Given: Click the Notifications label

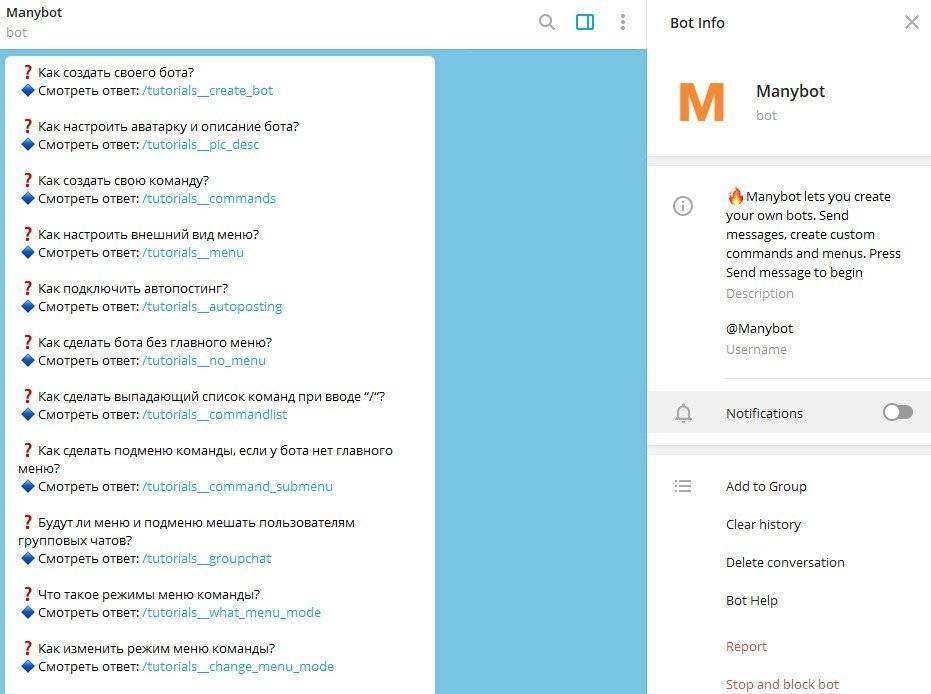Looking at the screenshot, I should [x=764, y=413].
